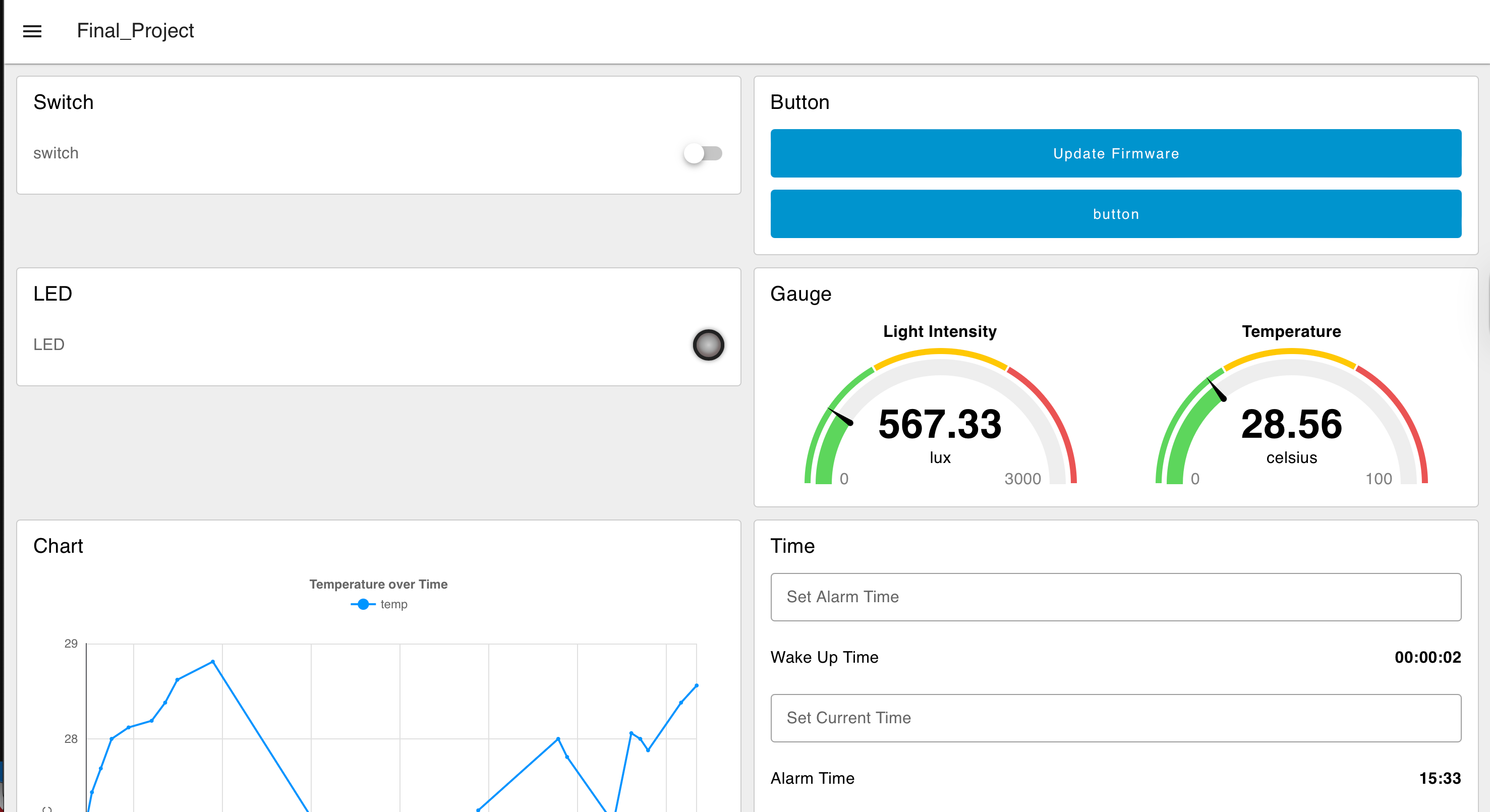Screen dimensions: 1490x812
Task: Click the 'switch' label text
Action: (x=55, y=153)
